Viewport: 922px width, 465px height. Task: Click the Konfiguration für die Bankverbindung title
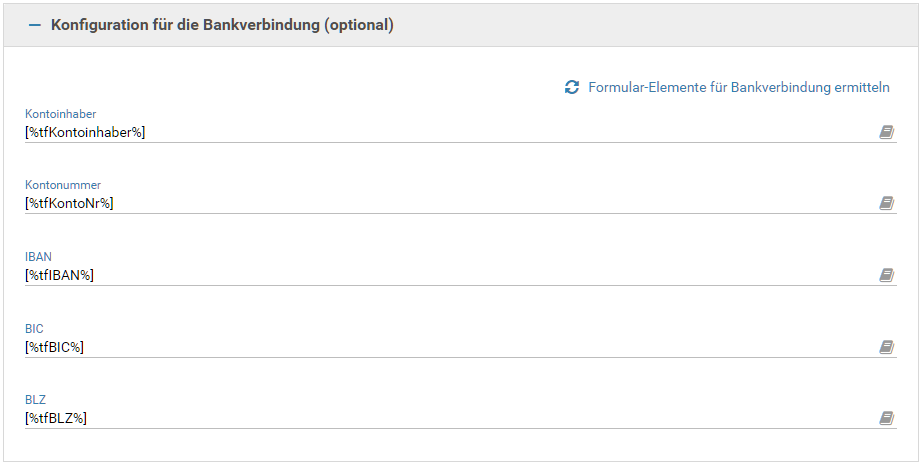click(x=222, y=25)
